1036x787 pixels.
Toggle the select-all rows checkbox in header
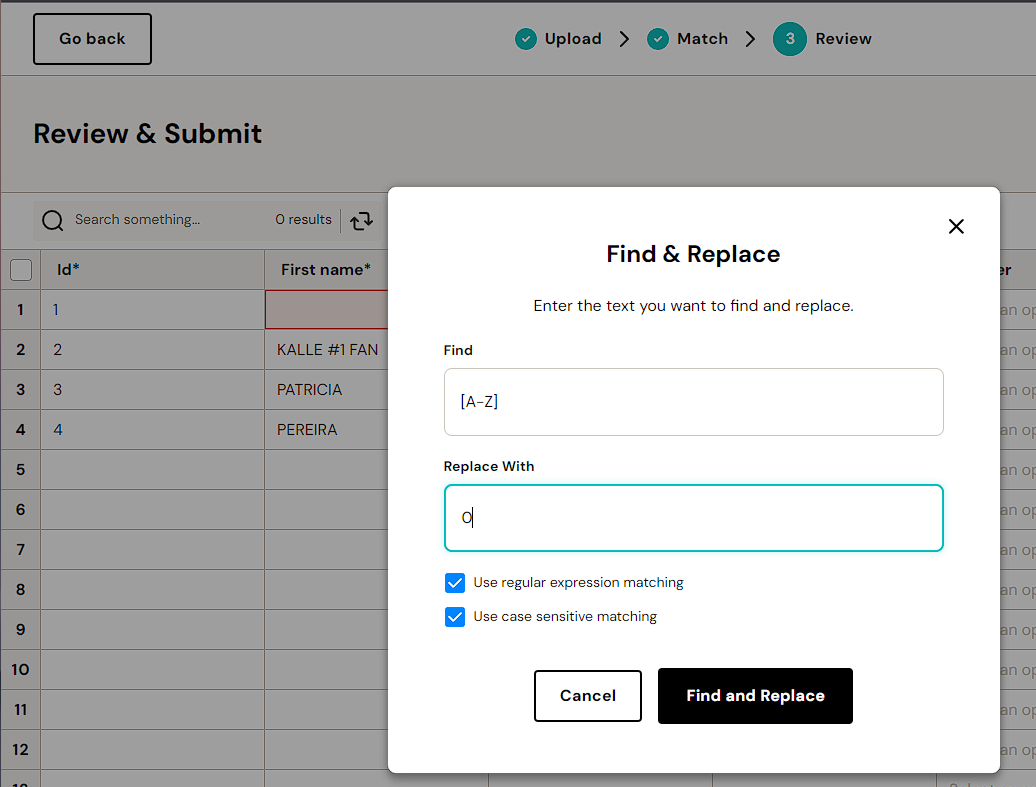(21, 270)
